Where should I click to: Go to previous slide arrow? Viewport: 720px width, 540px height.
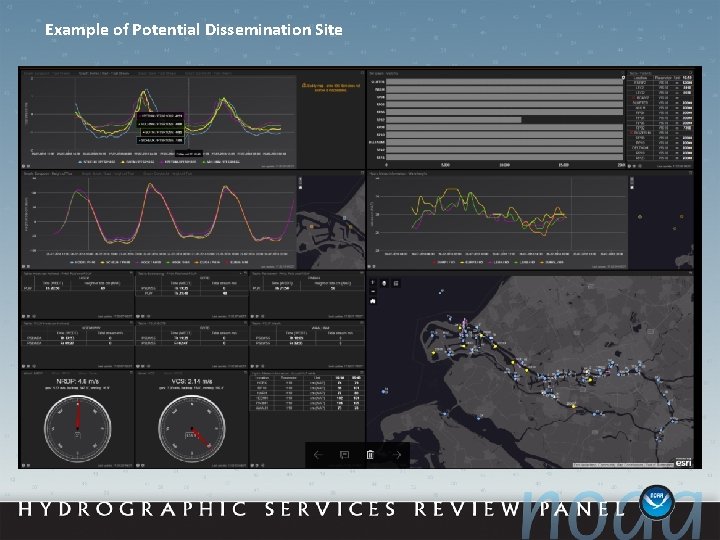point(318,455)
